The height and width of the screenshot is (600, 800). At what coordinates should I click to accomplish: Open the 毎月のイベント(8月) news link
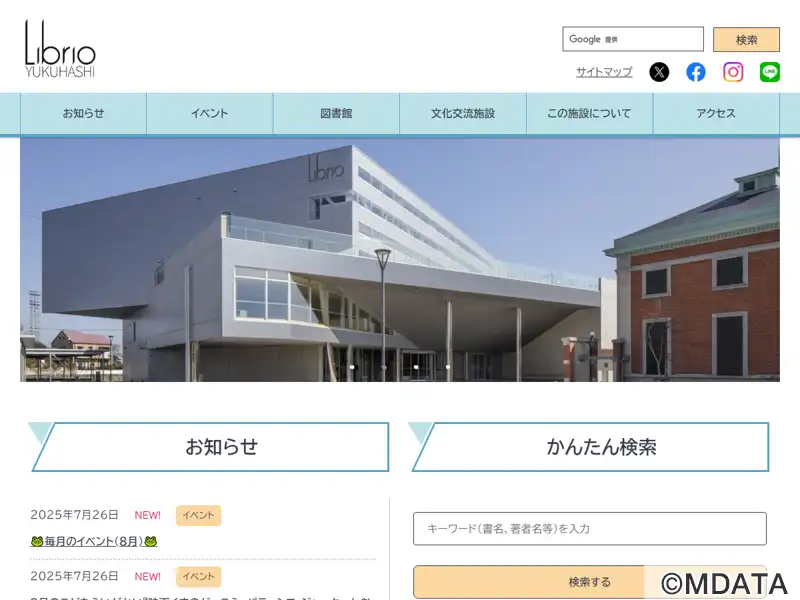[94, 541]
